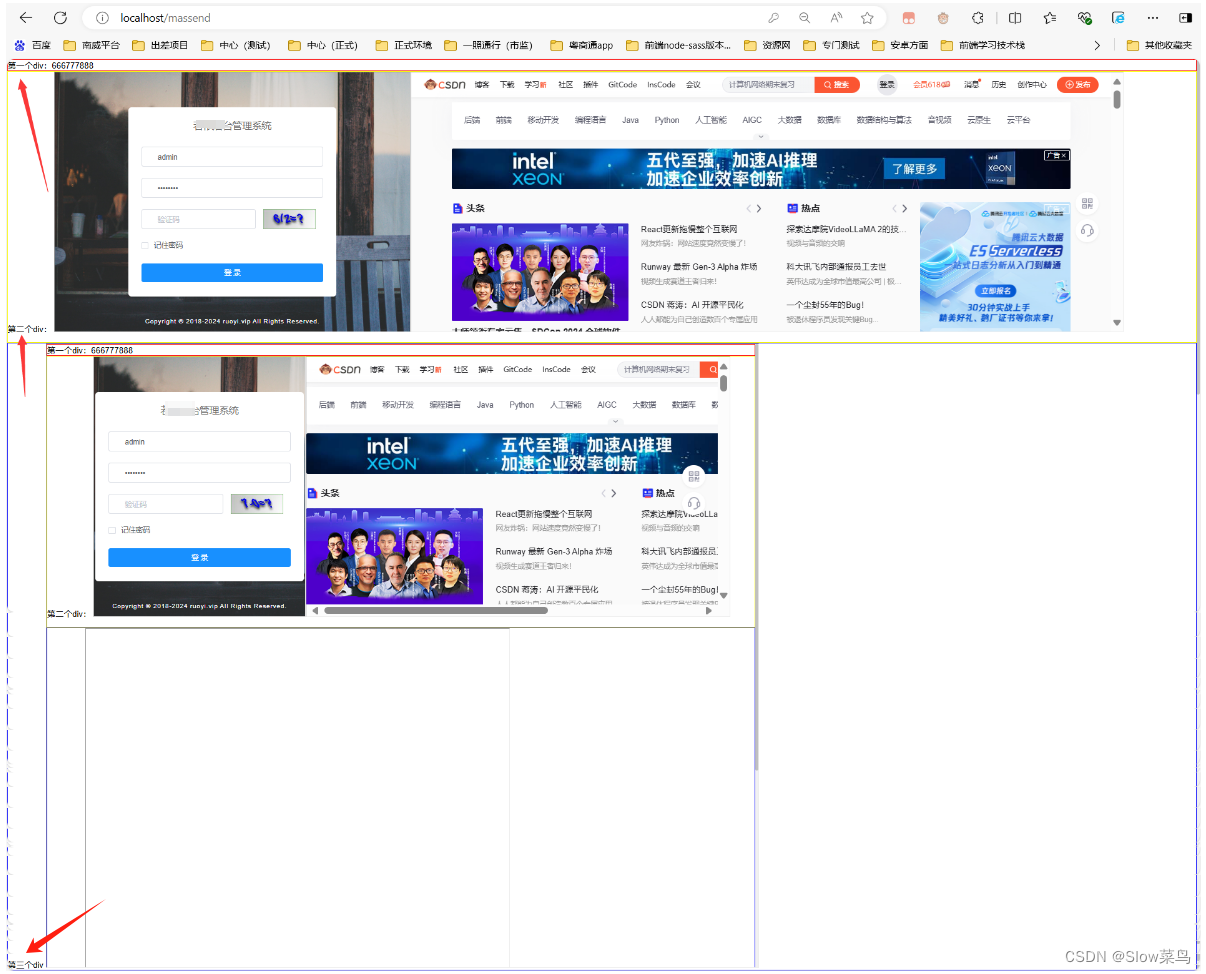Open the 资源网 bookmark folder
Viewport: 1206px width, 974px height.
(x=767, y=45)
